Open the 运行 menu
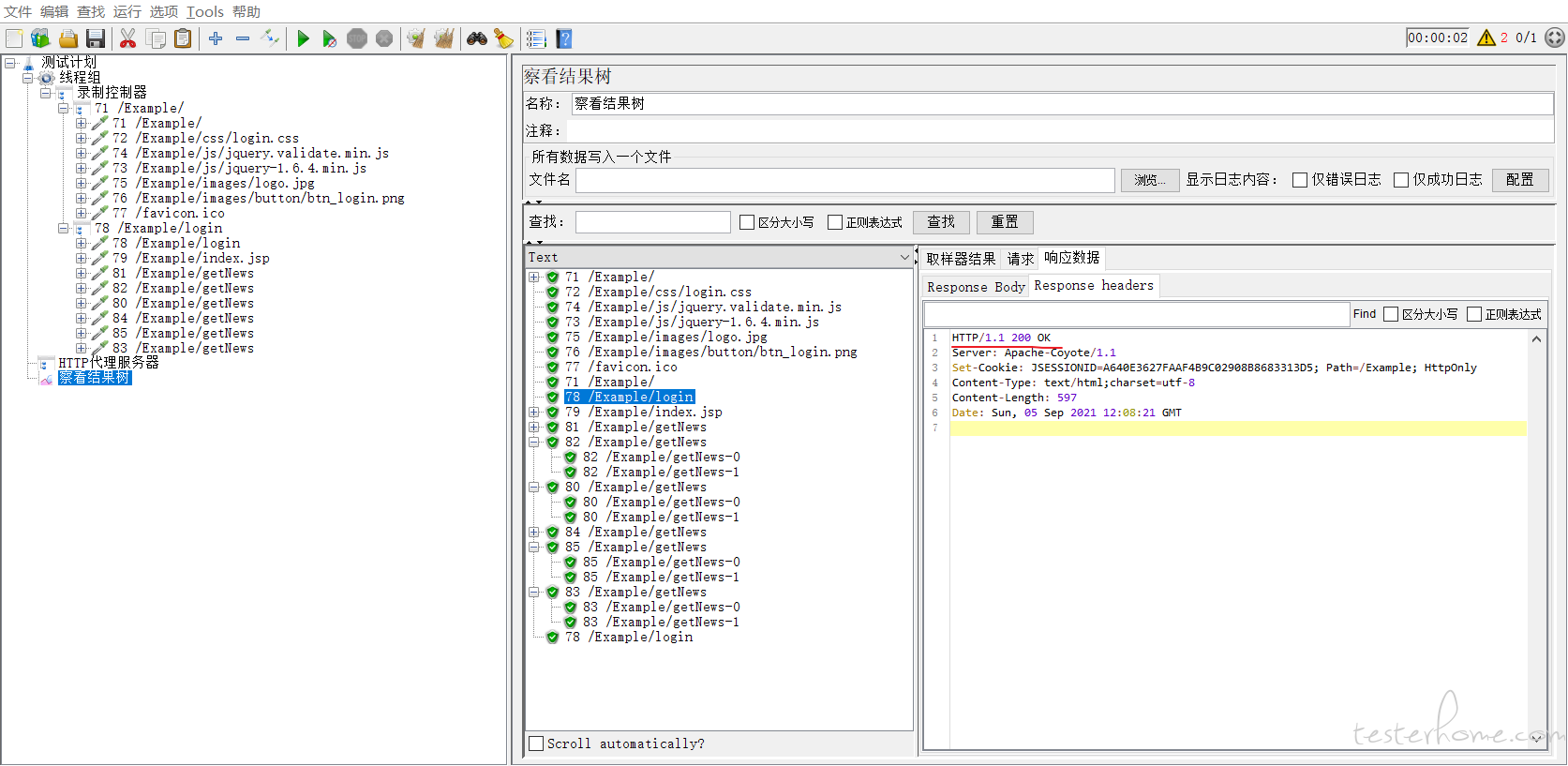The width and height of the screenshot is (1568, 766). click(127, 11)
